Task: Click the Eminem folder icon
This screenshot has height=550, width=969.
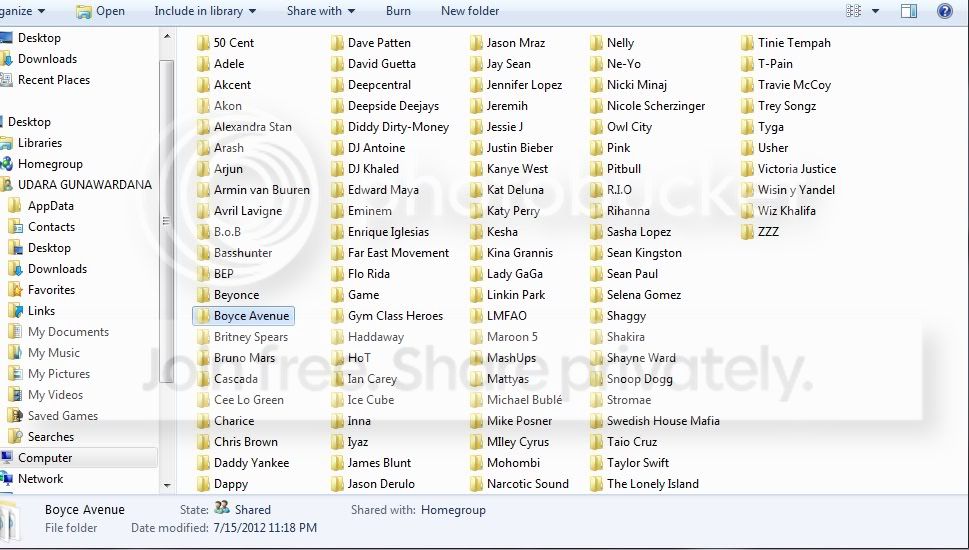Action: [x=337, y=211]
